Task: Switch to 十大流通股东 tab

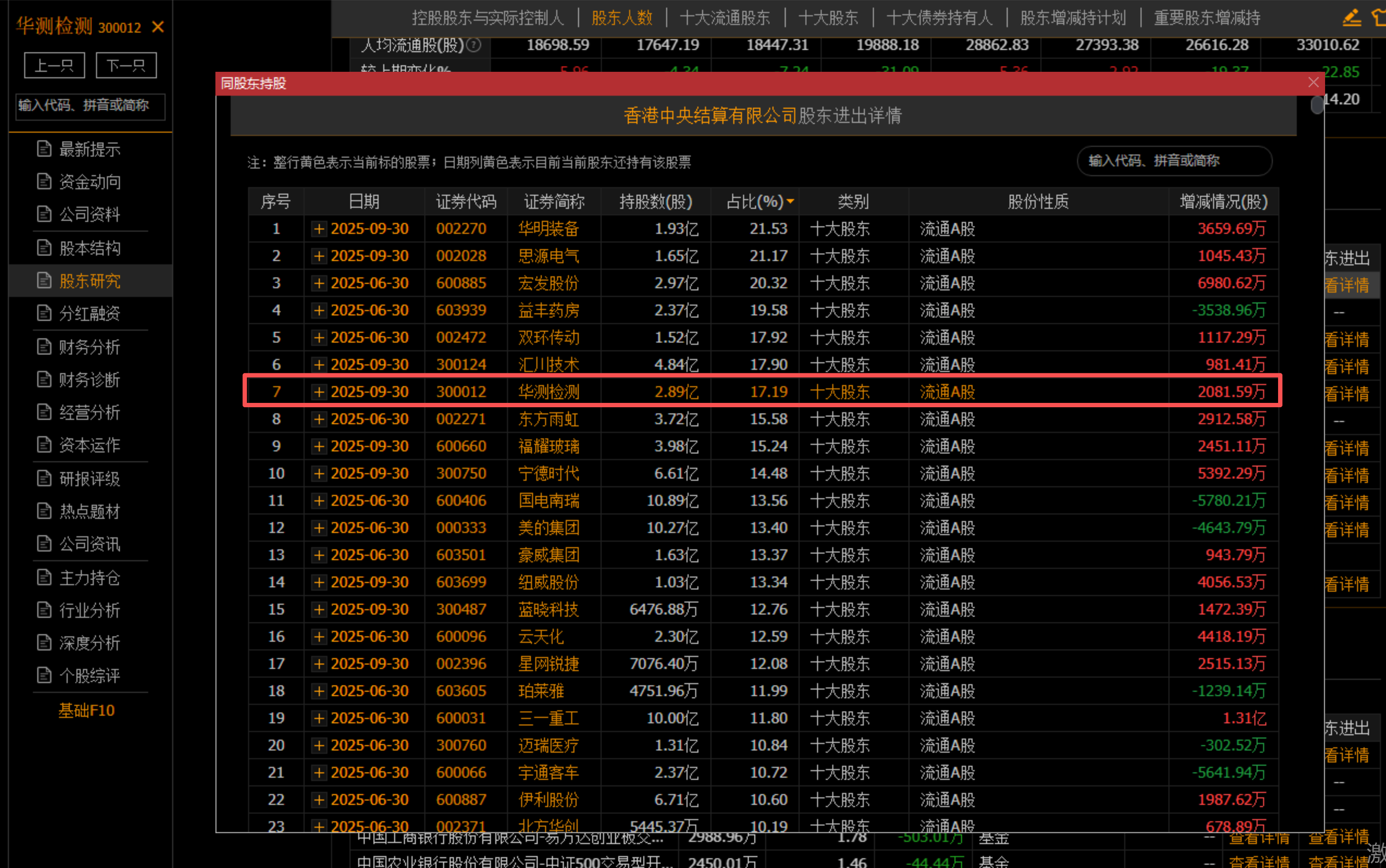Action: 725,18
